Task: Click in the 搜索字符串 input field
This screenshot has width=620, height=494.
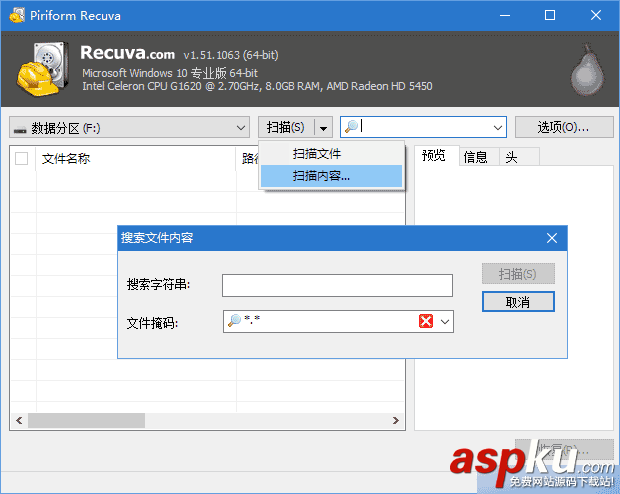Action: pyautogui.click(x=337, y=285)
